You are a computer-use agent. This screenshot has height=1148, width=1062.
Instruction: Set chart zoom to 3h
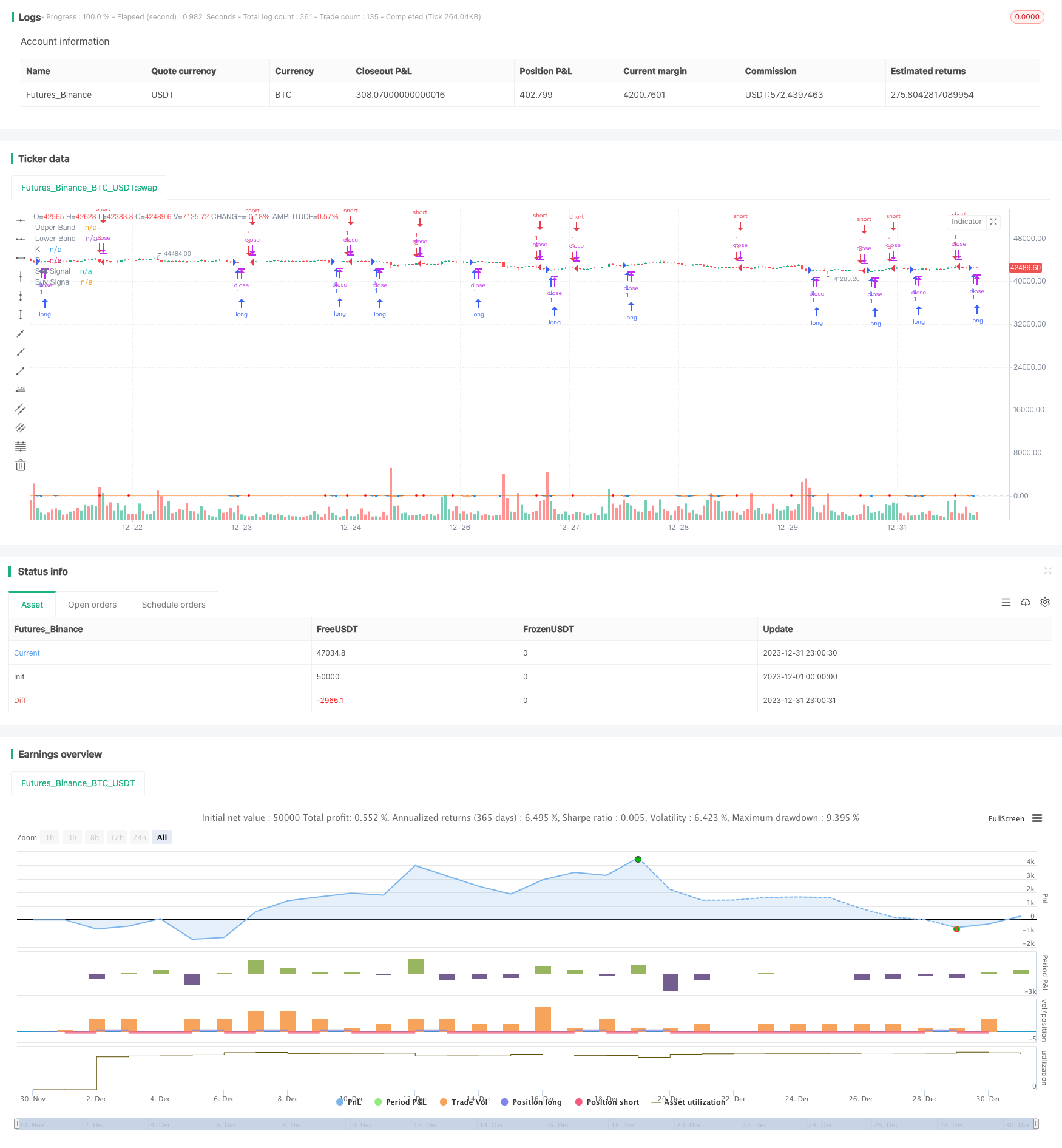click(72, 837)
